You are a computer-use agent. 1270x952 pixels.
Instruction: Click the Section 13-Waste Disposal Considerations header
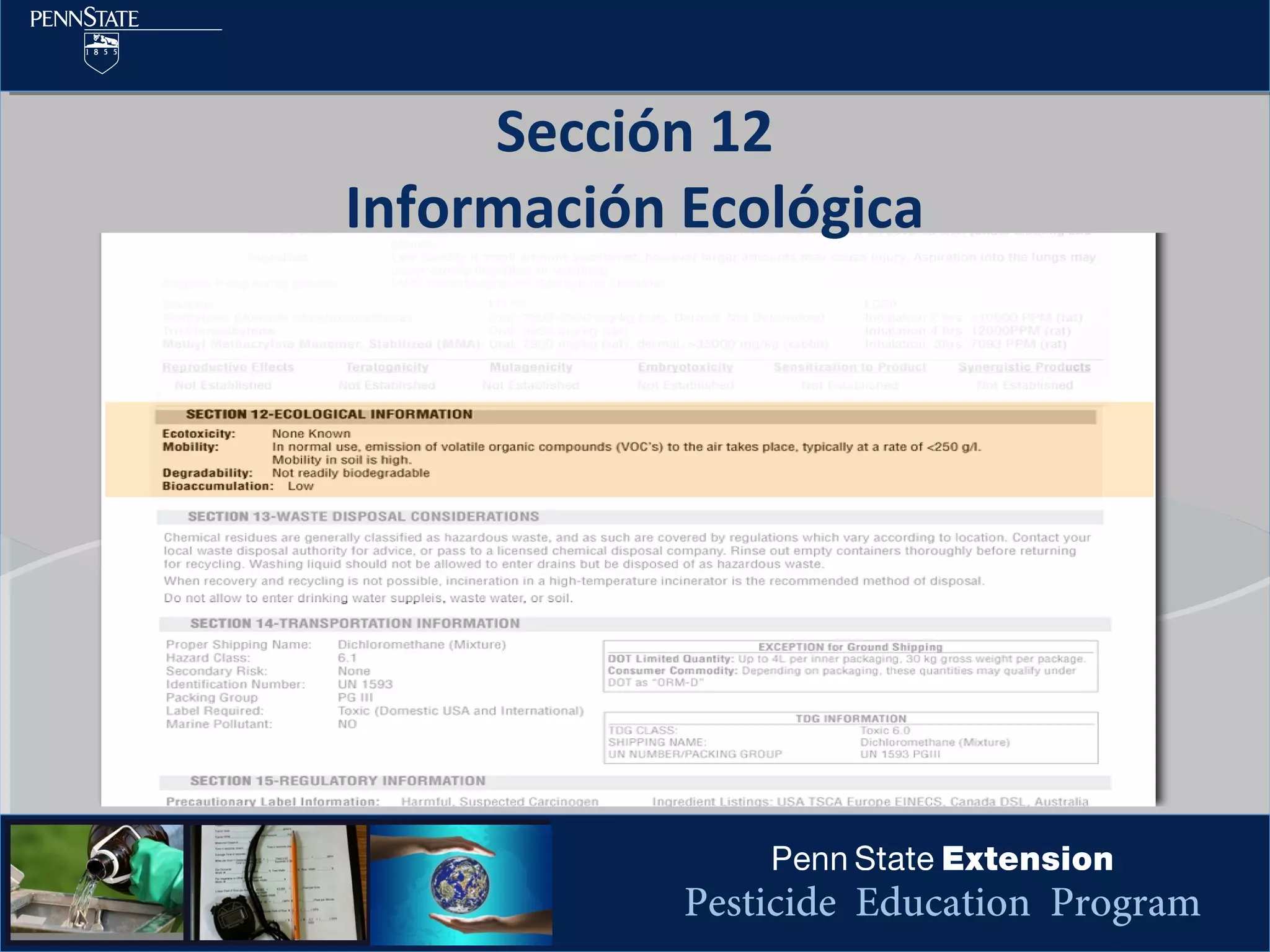coord(363,517)
